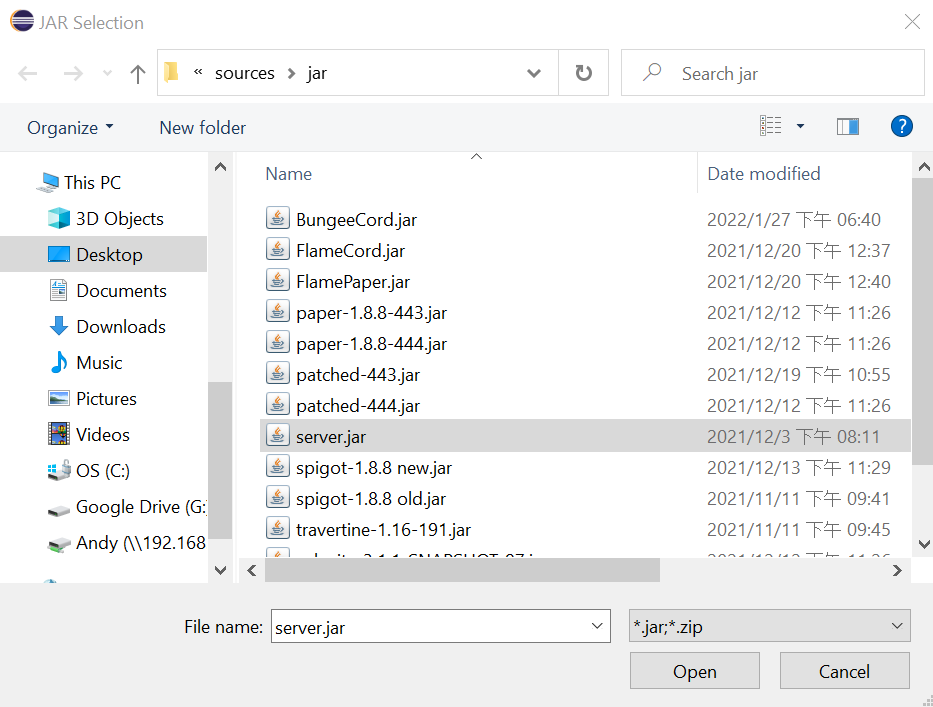Click the sources breadcrumb segment
Screen dimensions: 933x707
click(245, 73)
